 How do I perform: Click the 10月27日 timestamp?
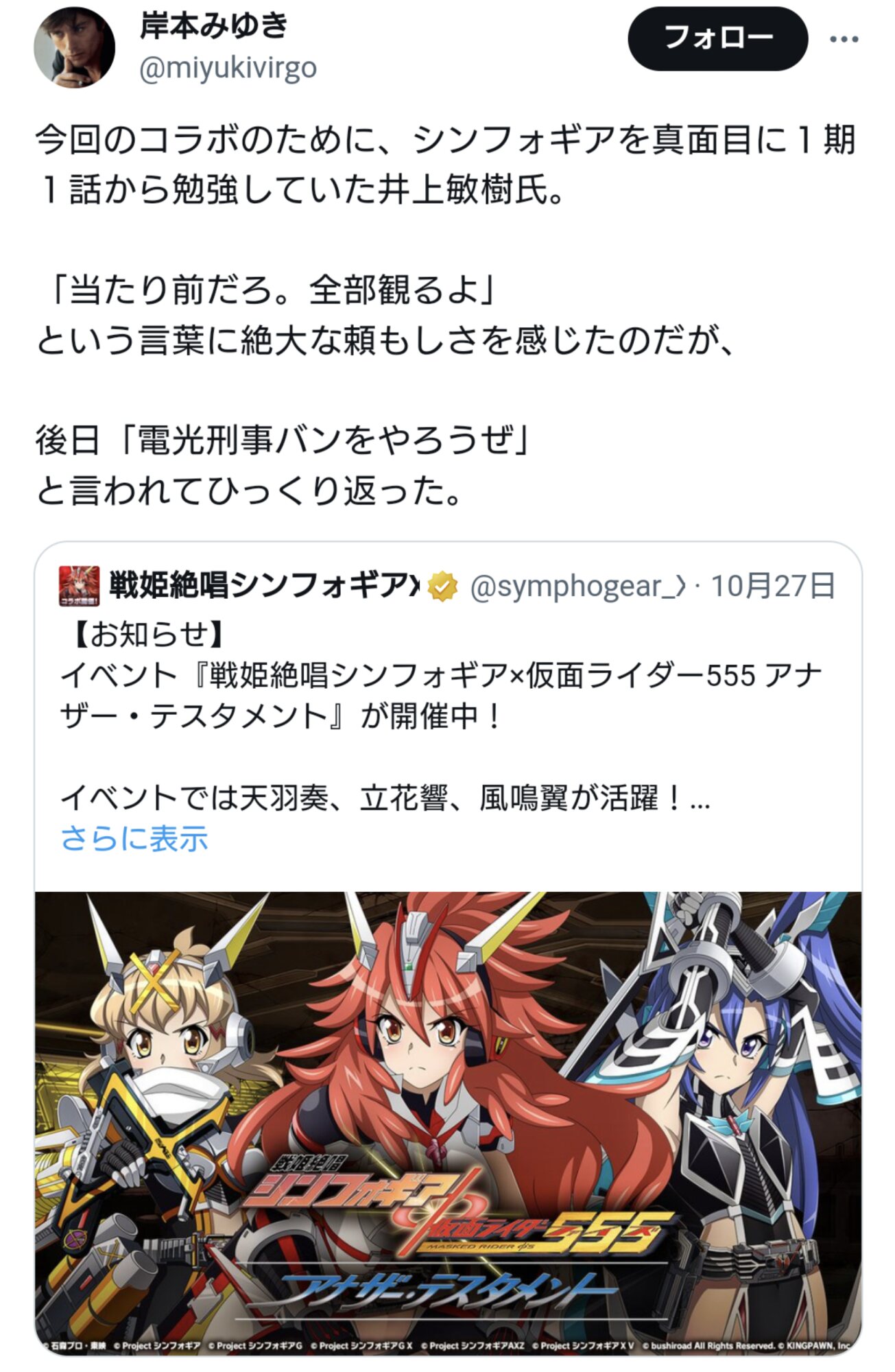pyautogui.click(x=773, y=586)
